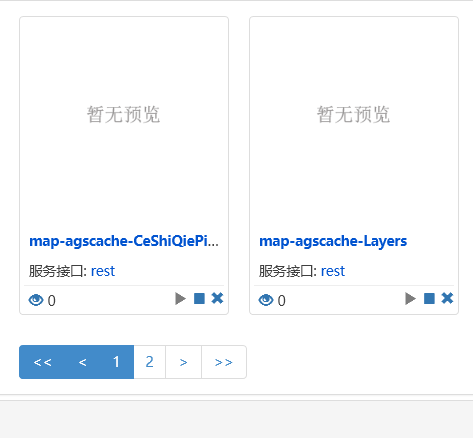Open rest interface link of map-agscache-Layers
The image size is (473, 438).
pyautogui.click(x=333, y=271)
